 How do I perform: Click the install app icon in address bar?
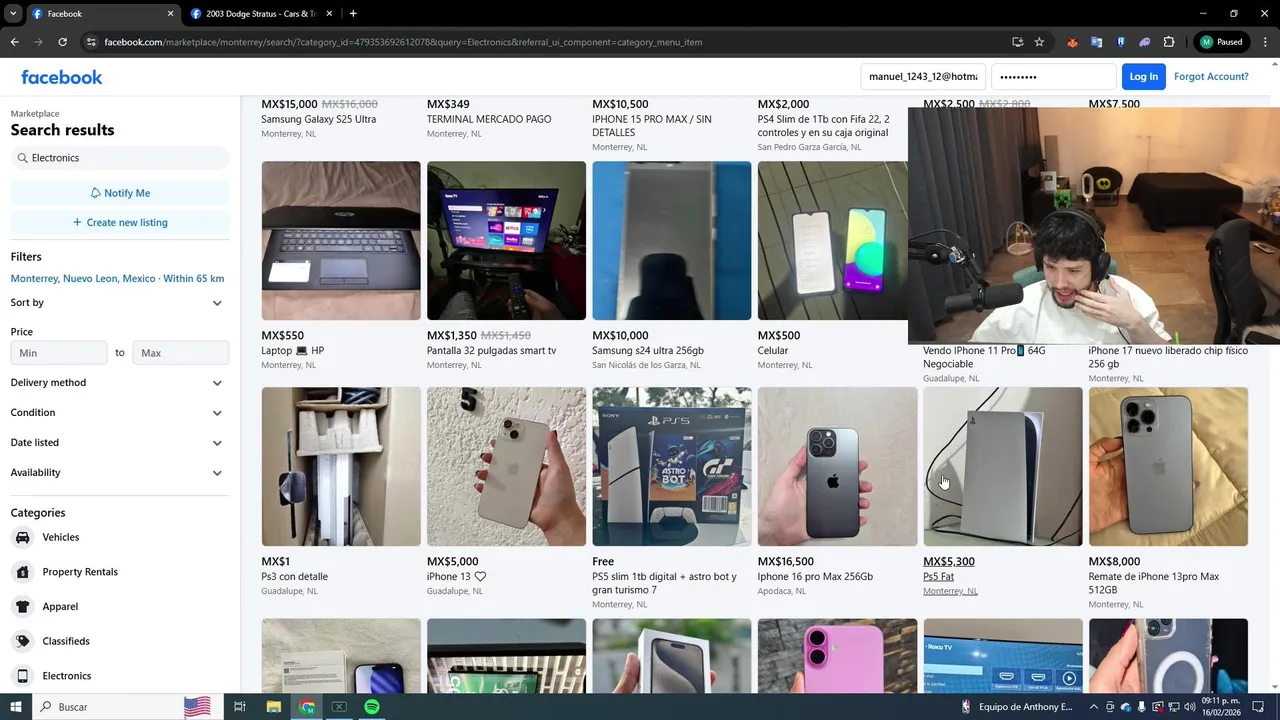[x=1017, y=42]
